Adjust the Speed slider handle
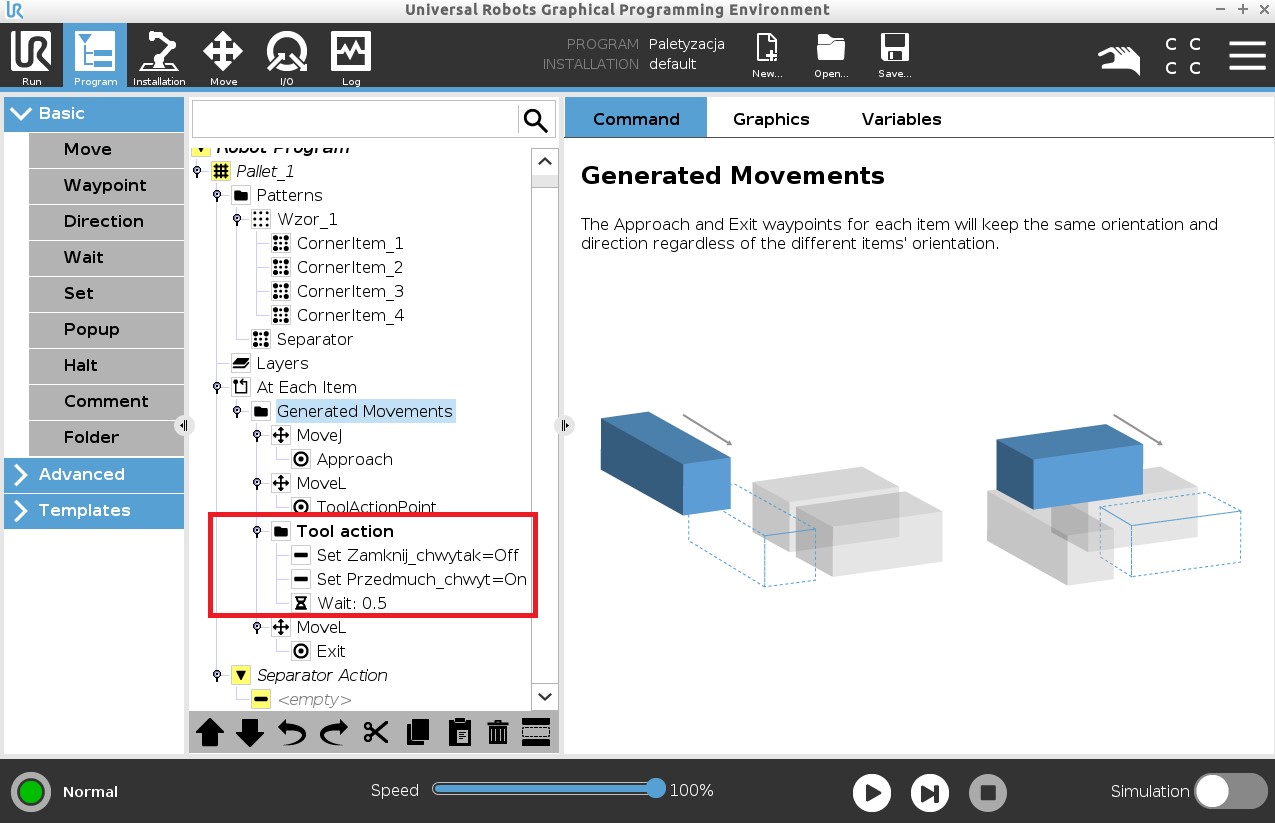Screen dimensions: 1275x823 coord(656,789)
